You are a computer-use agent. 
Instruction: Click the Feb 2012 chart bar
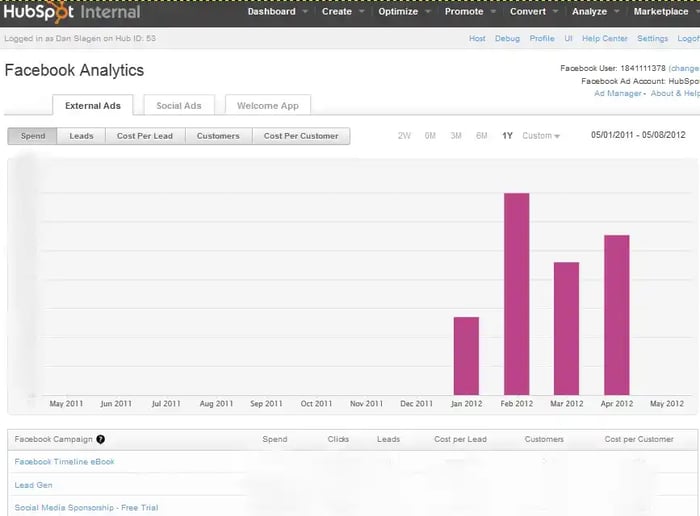coord(516,293)
